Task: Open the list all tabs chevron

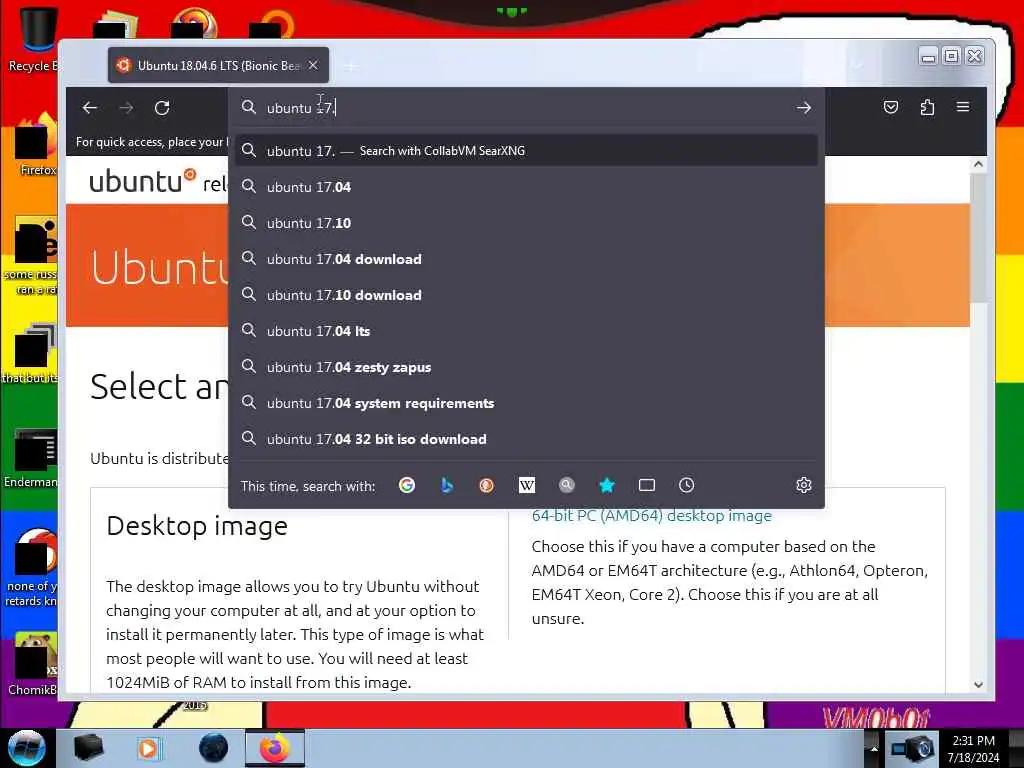Action: pos(857,65)
